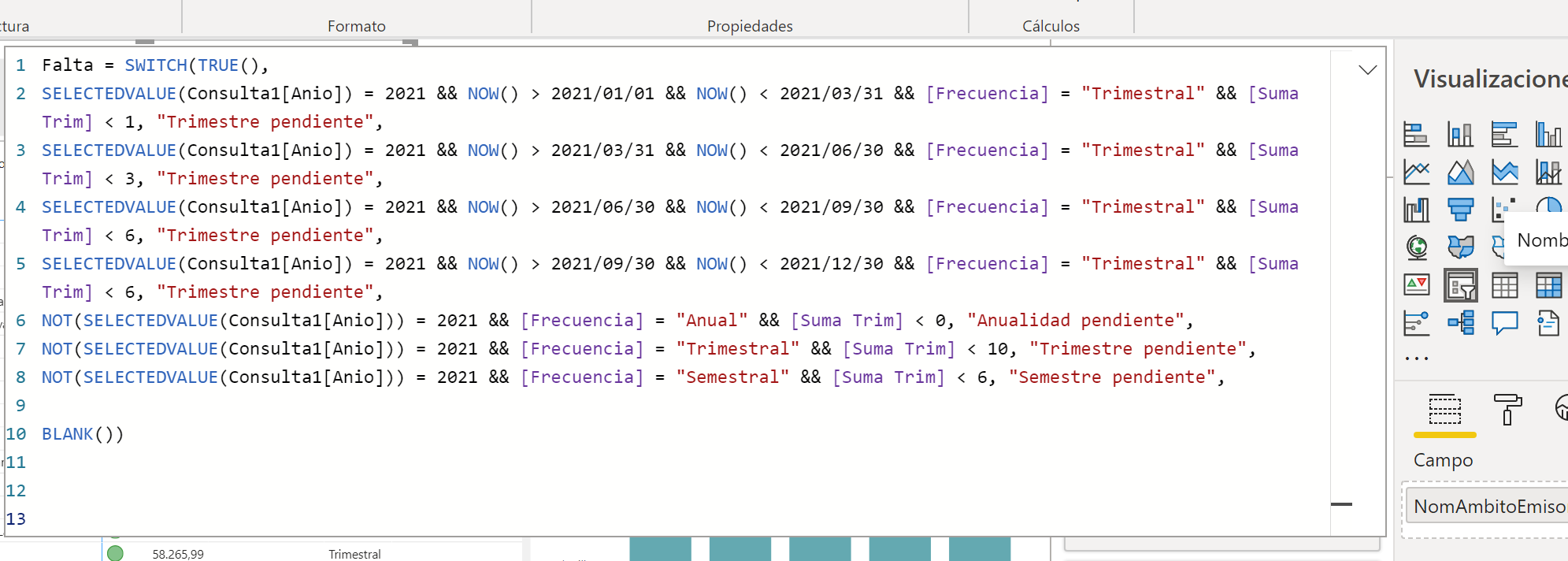This screenshot has width=1568, height=561.
Task: Insert the decomposition tree visual
Action: (x=1460, y=323)
